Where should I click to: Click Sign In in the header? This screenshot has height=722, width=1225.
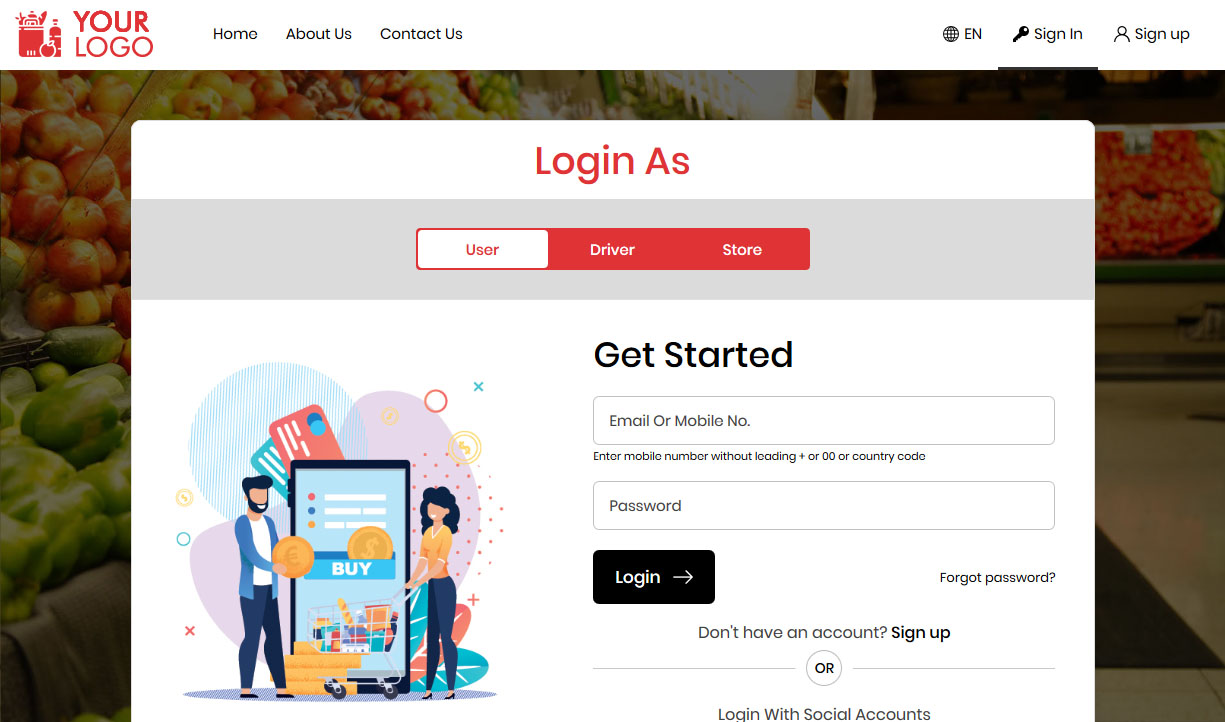coord(1048,34)
